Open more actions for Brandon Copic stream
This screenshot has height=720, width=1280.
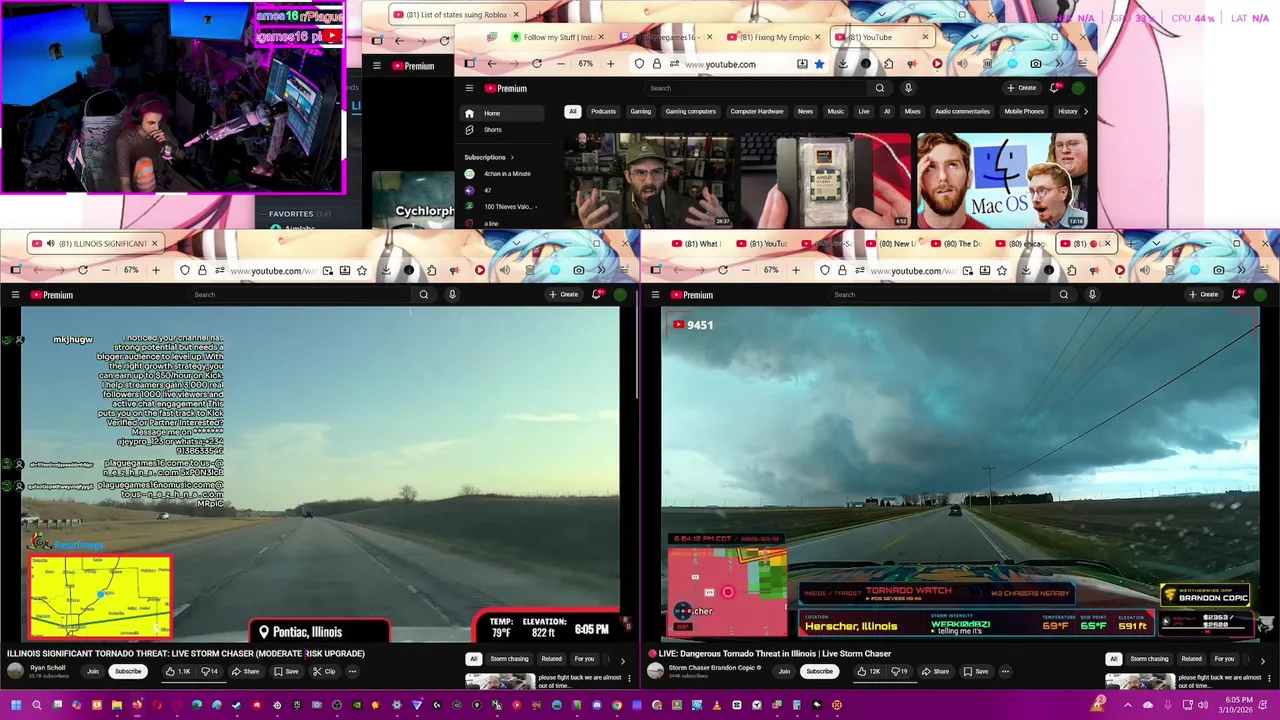[x=1005, y=671]
